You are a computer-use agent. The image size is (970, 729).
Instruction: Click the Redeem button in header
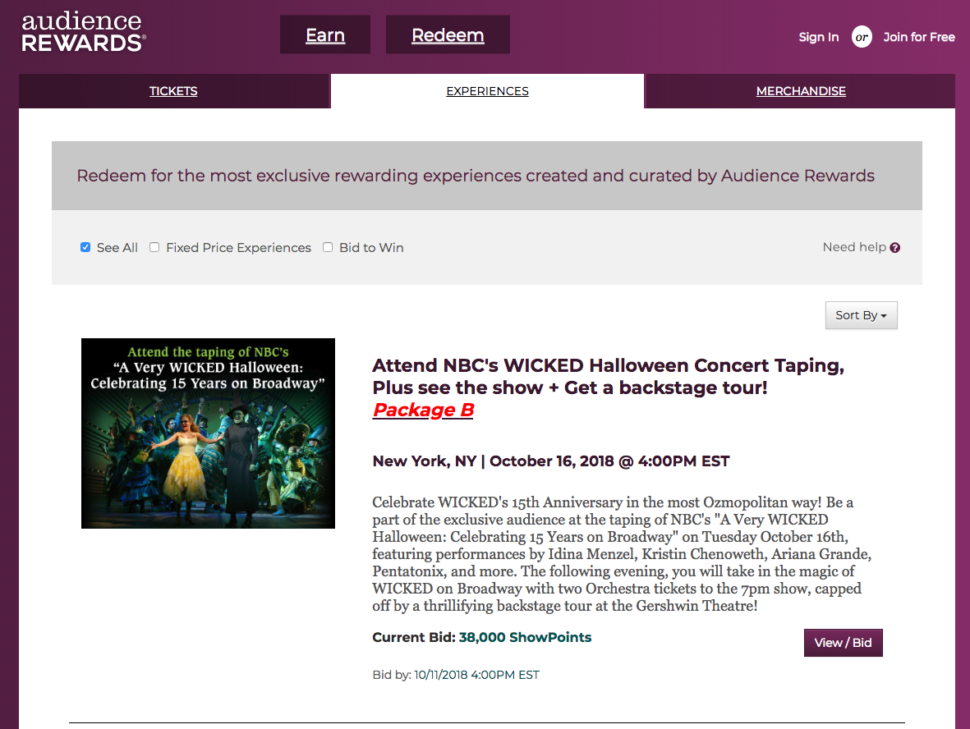coord(448,35)
